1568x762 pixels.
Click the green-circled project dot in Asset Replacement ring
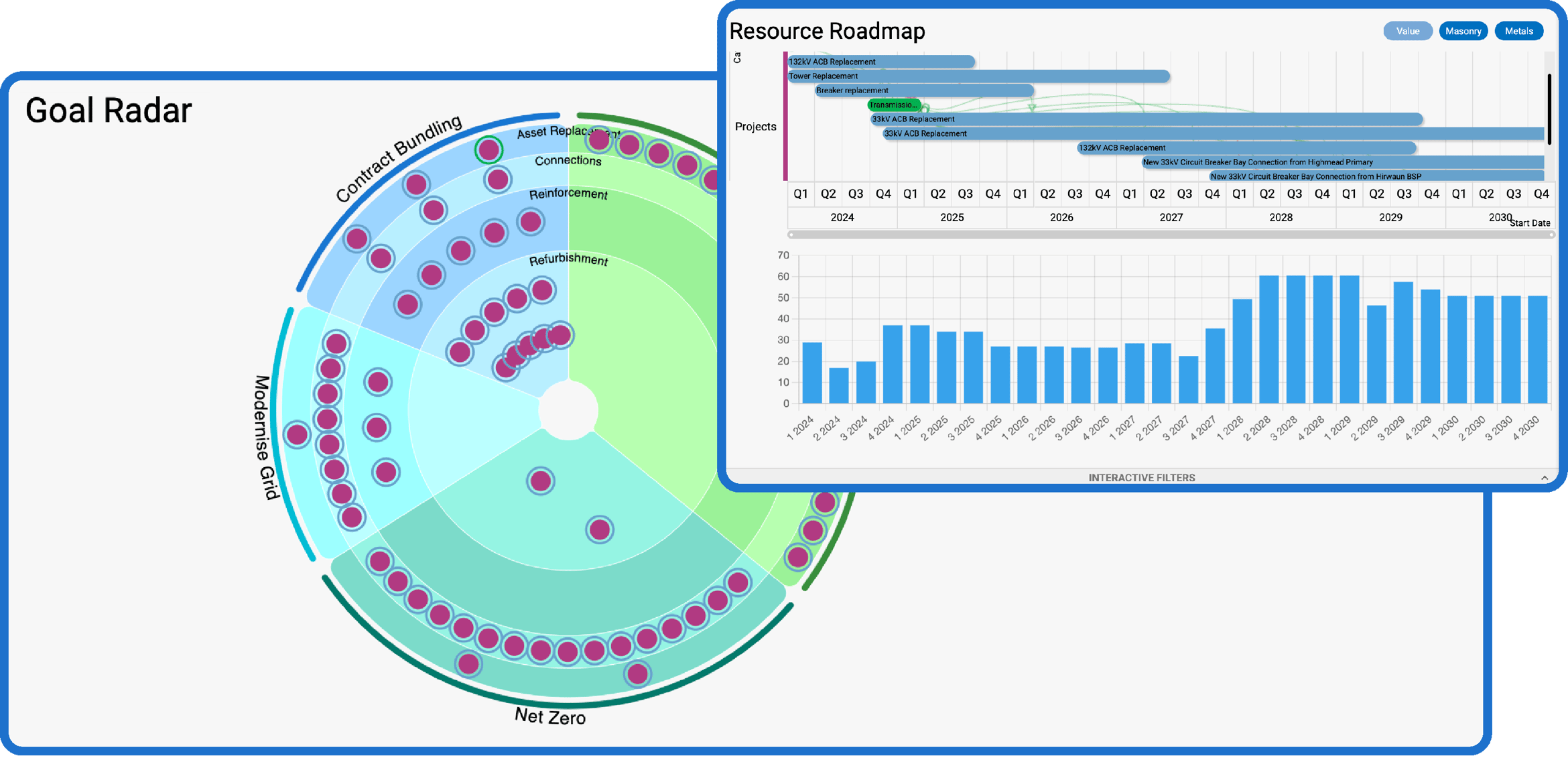[490, 149]
